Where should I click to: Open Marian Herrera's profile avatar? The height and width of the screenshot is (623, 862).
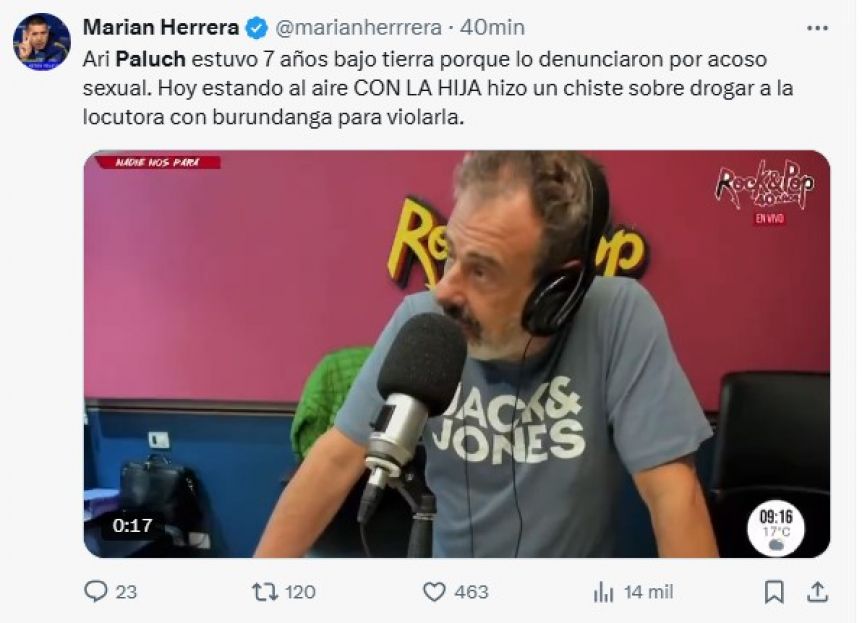(42, 42)
